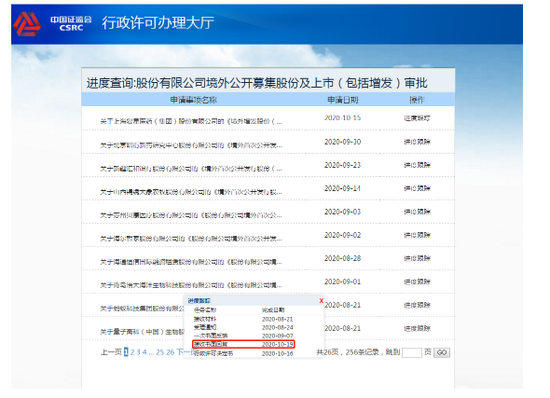Viewport: 550px width, 398px height.
Task: Select the 上海复星医药（集团） application title
Action: pos(191,121)
